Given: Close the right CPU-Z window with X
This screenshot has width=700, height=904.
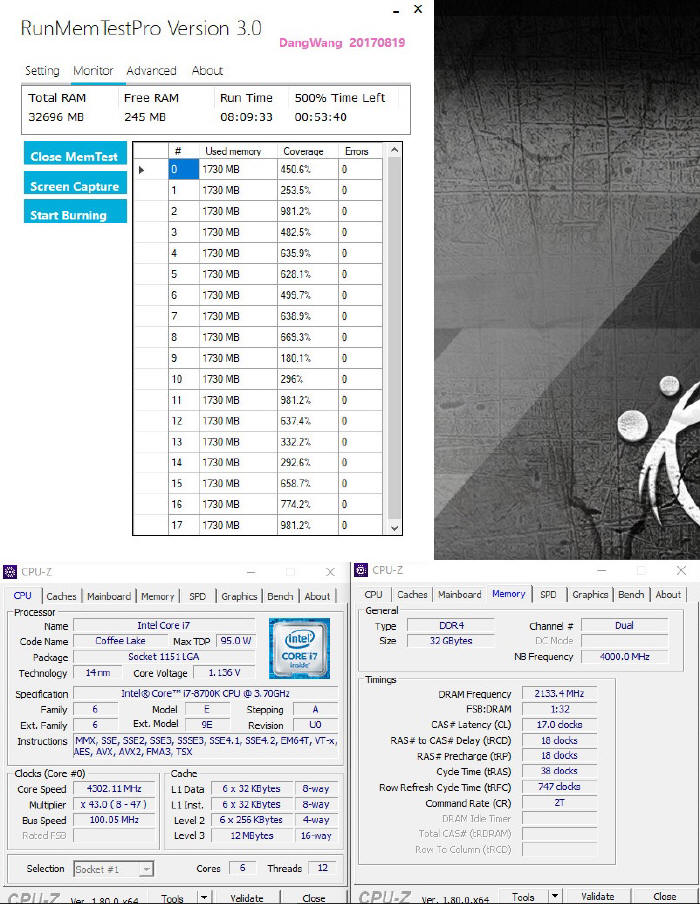Looking at the screenshot, I should (681, 570).
